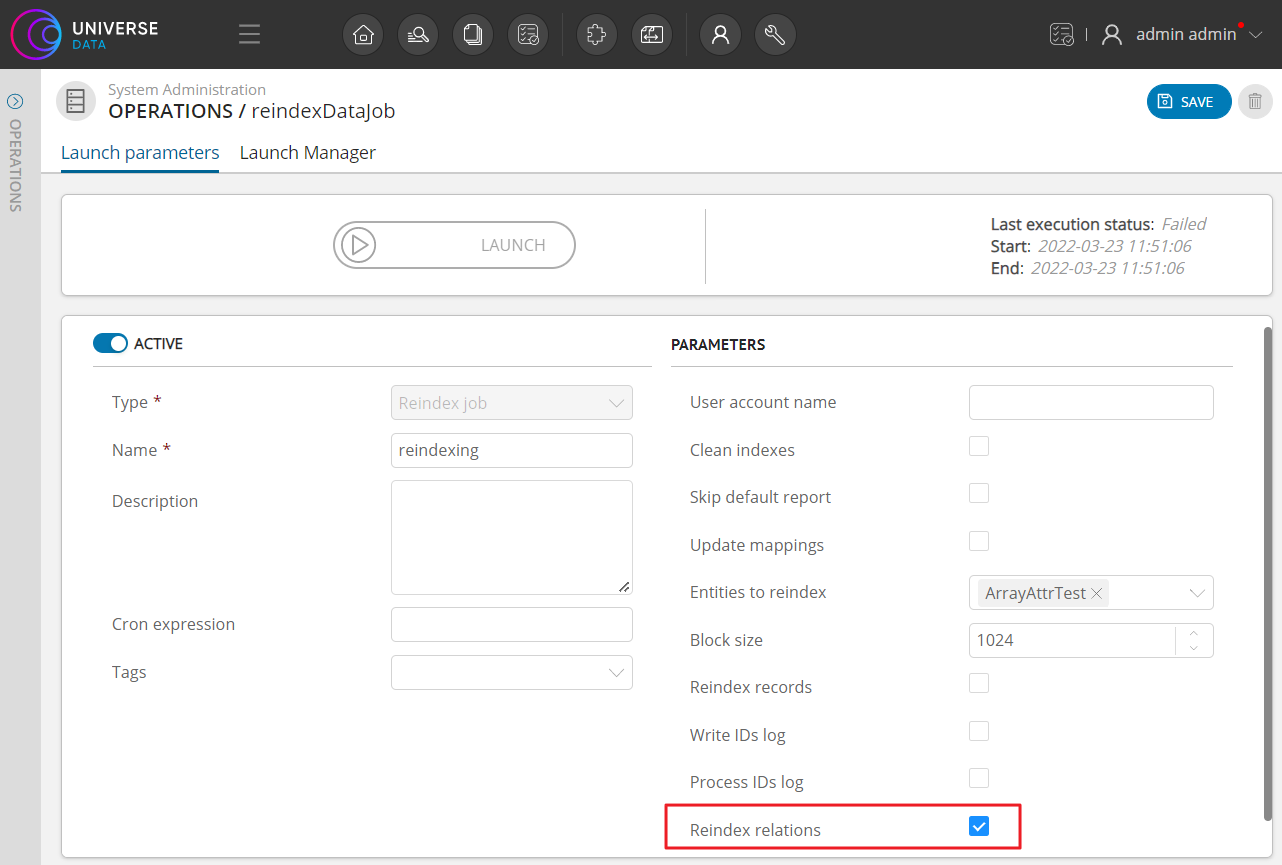Open the data import-export arrows icon

pos(652,35)
